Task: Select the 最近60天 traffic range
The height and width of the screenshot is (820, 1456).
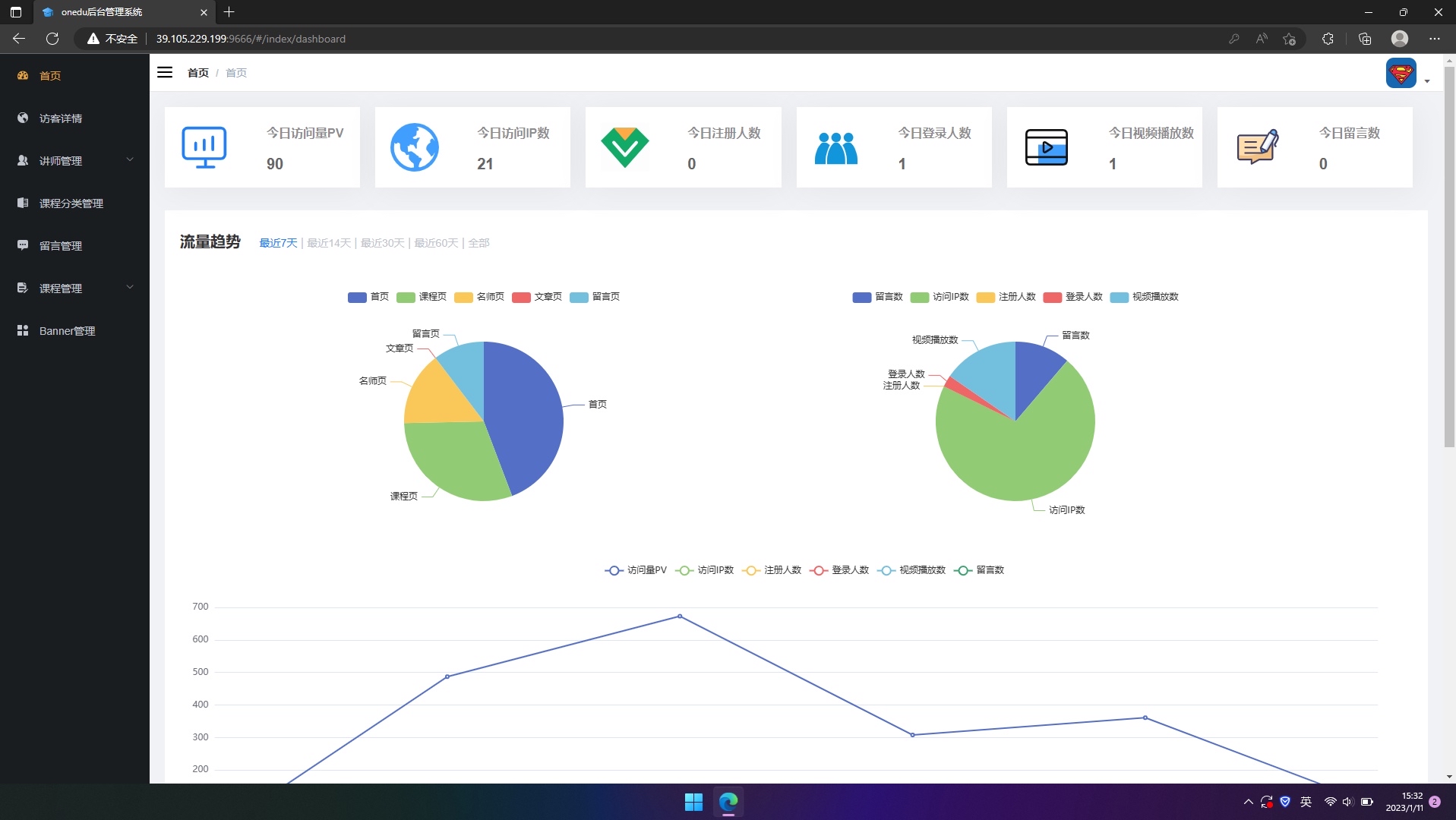Action: [436, 243]
